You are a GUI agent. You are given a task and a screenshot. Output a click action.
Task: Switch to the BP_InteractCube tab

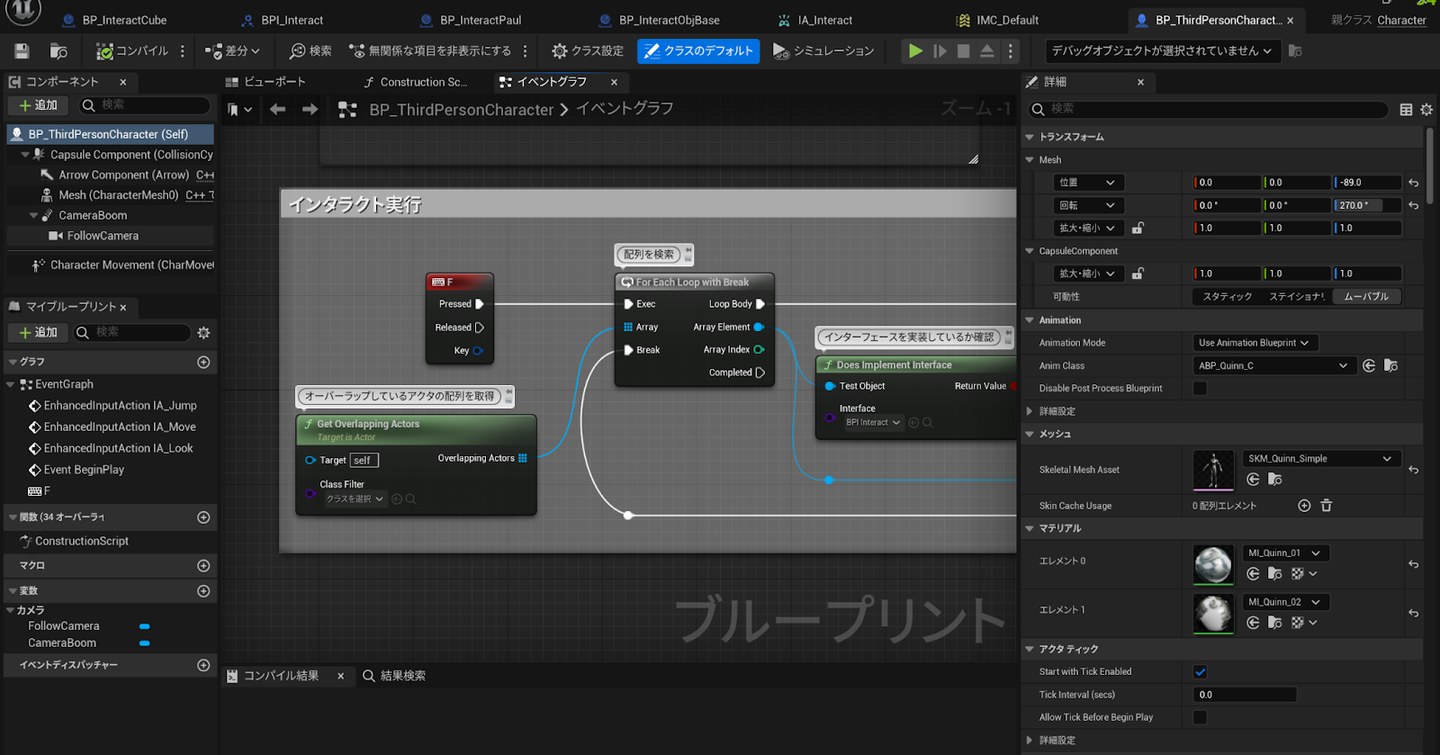(x=124, y=20)
